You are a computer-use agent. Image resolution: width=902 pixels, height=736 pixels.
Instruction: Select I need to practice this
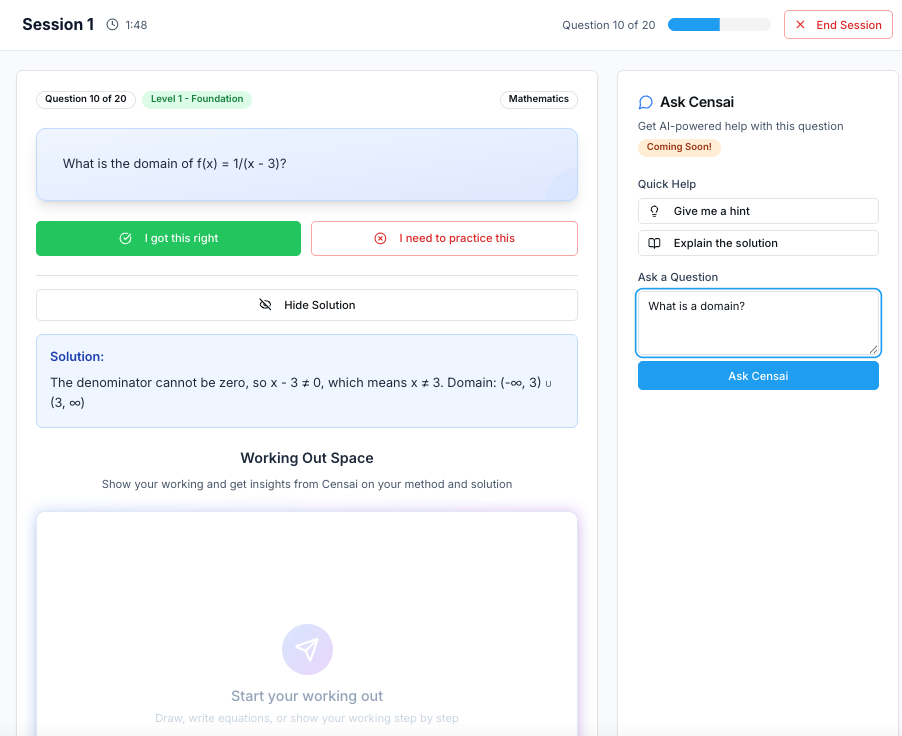tap(444, 239)
